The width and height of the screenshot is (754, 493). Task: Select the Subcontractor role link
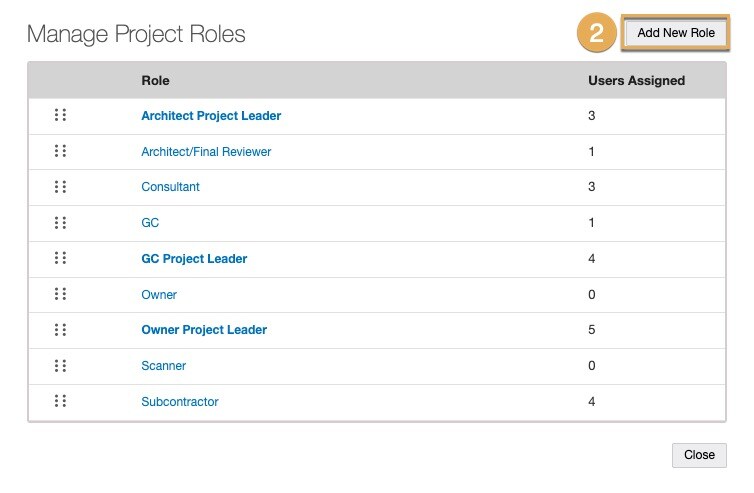[180, 402]
